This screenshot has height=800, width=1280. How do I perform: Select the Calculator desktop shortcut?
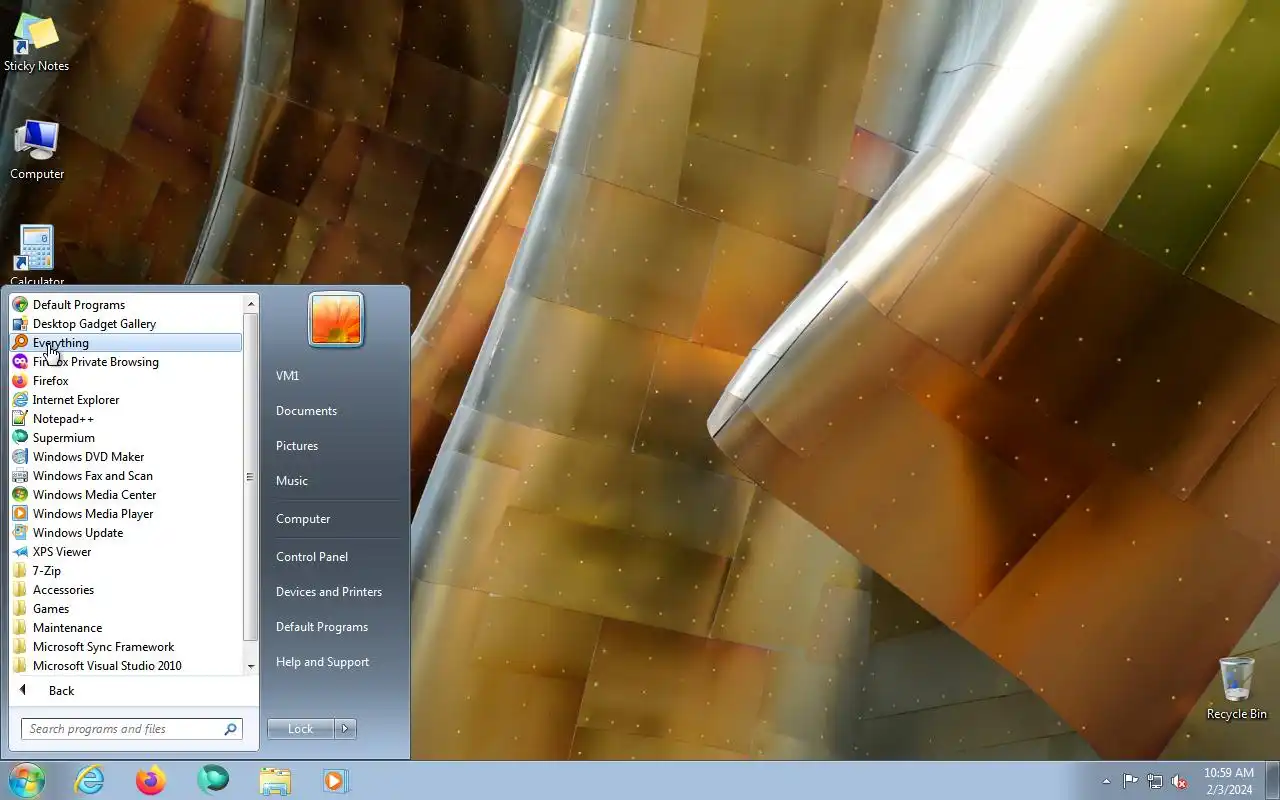[x=37, y=256]
